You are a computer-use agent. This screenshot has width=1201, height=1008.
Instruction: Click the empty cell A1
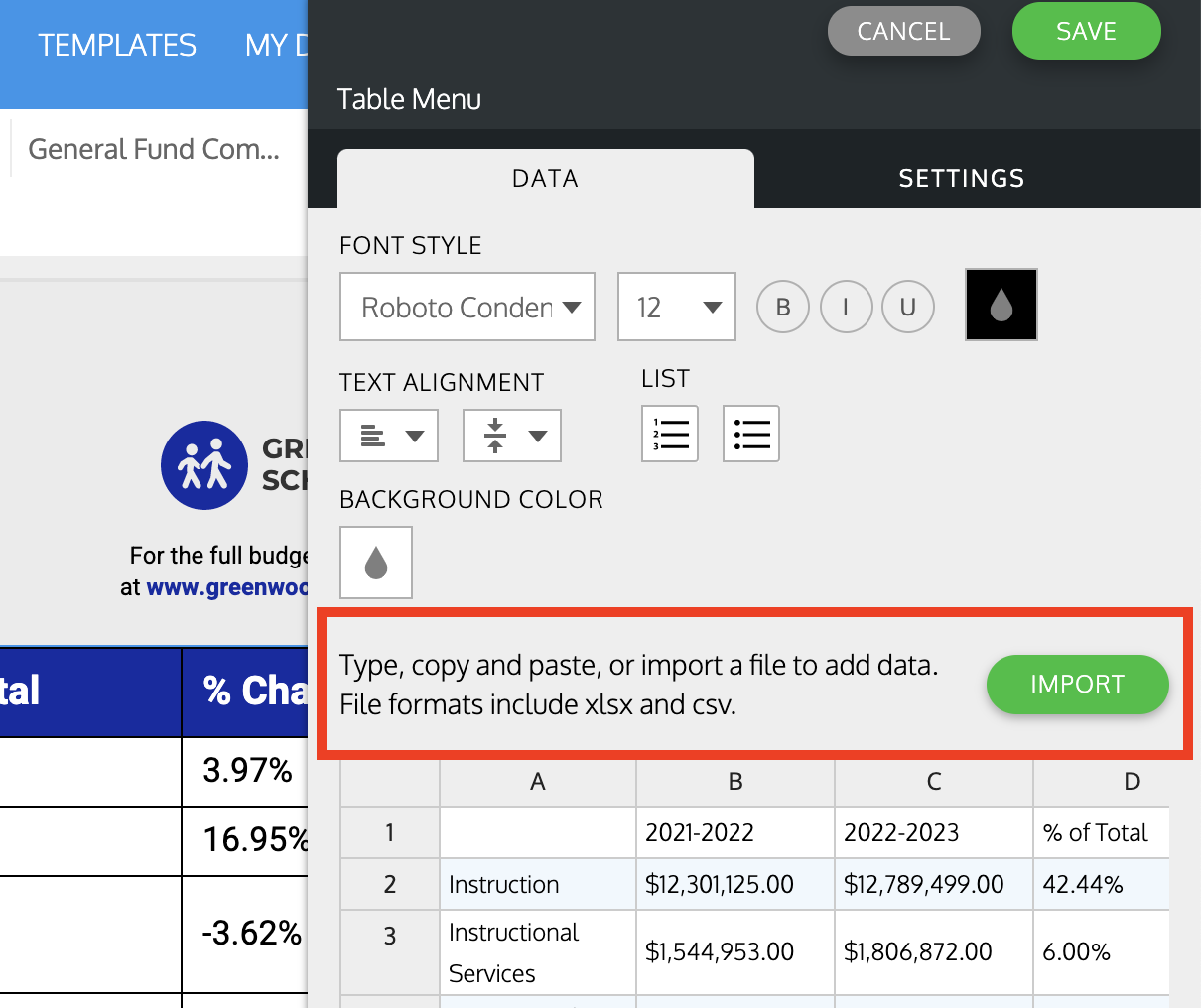pyautogui.click(x=538, y=832)
